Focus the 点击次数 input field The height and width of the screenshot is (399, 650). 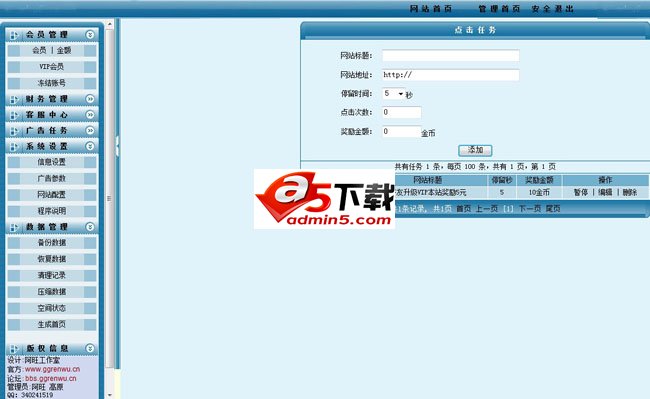click(x=402, y=112)
